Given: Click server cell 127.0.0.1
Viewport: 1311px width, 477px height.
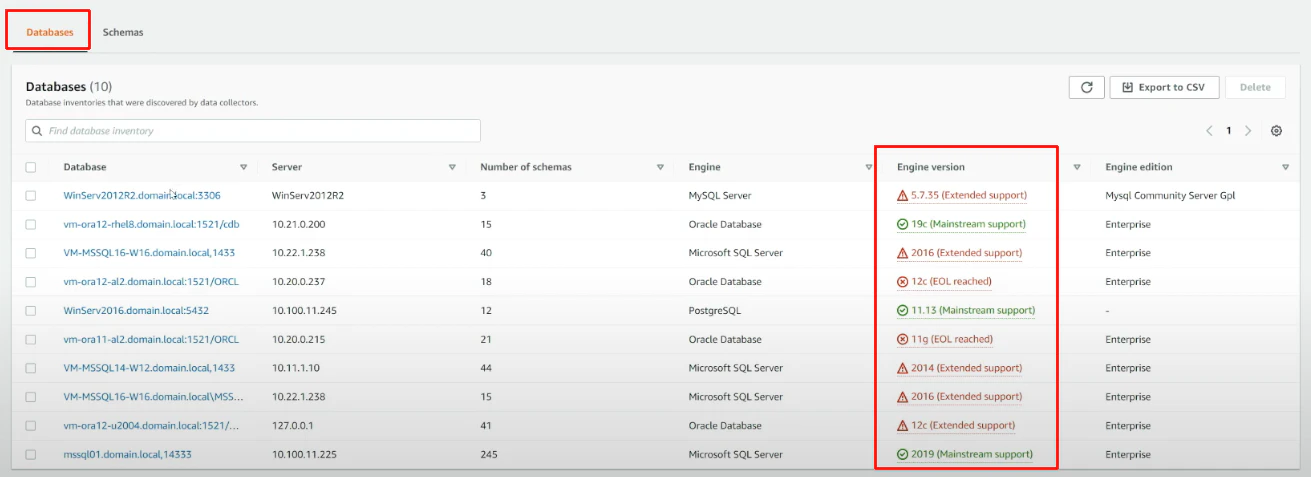Looking at the screenshot, I should (293, 425).
